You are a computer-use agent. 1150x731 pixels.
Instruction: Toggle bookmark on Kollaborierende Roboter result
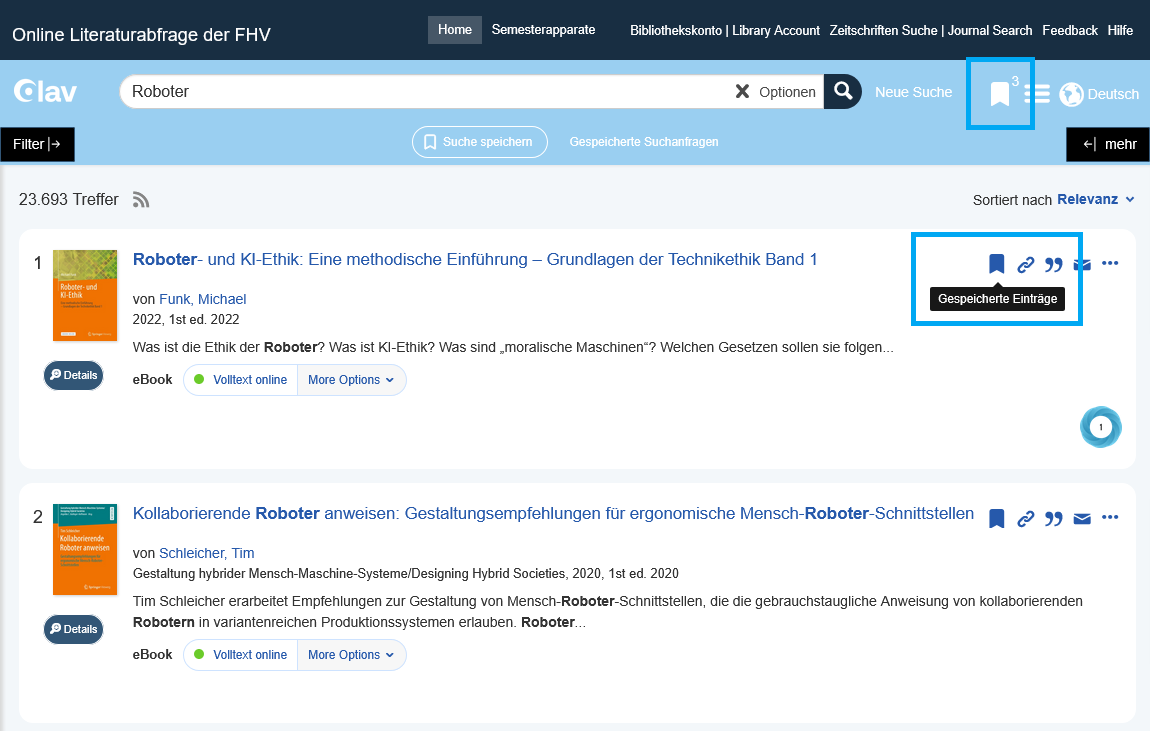[996, 519]
